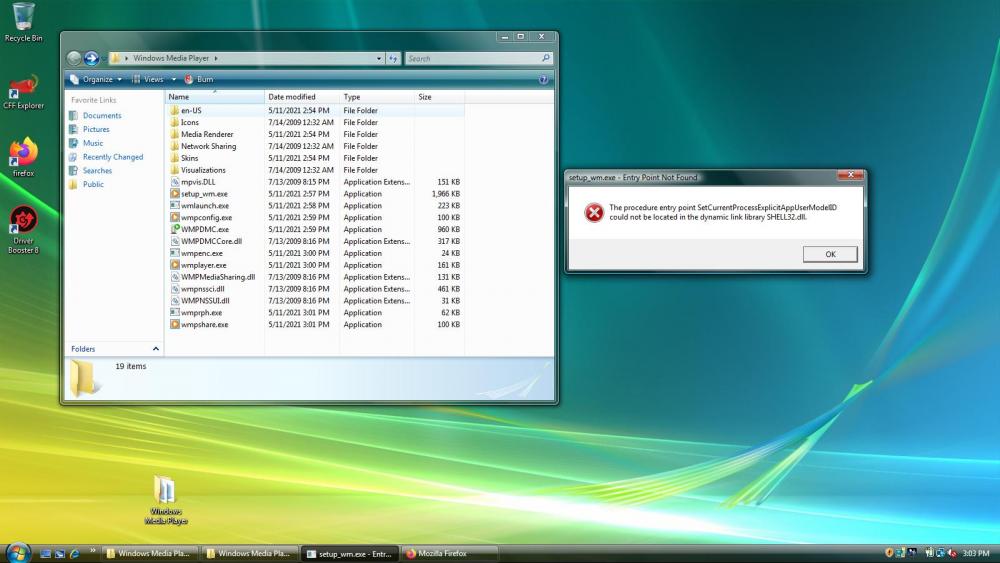Click the Burn toolbar button
The width and height of the screenshot is (1000, 563).
coord(199,80)
